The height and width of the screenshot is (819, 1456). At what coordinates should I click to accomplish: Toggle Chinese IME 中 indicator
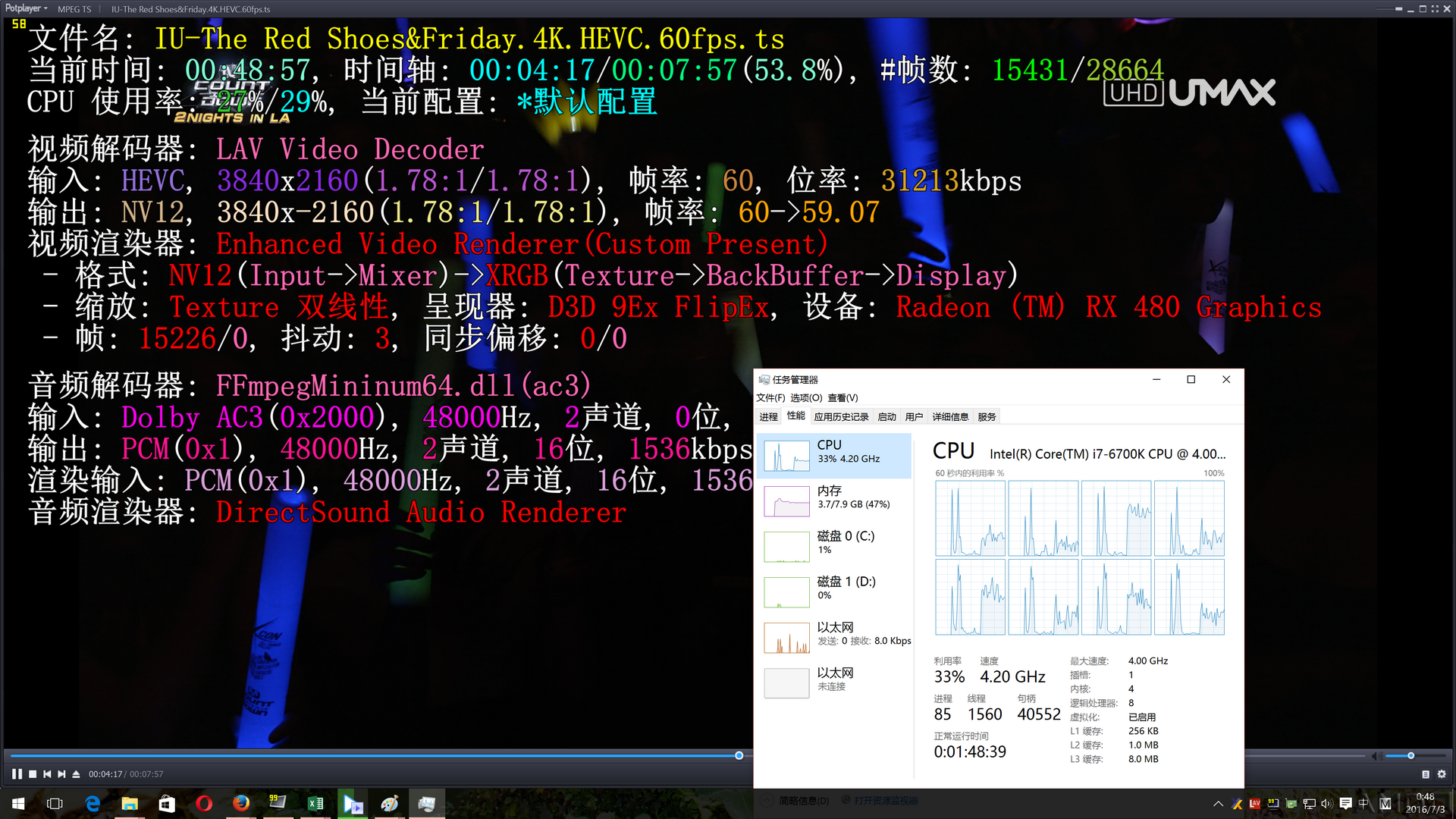[1364, 804]
